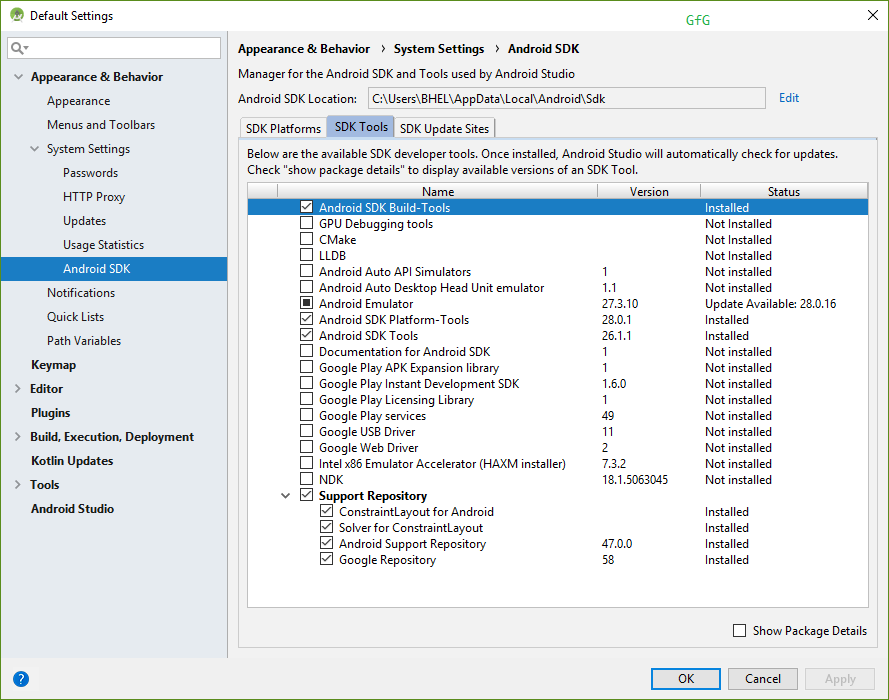This screenshot has width=889, height=700.
Task: Switch to SDK Platforms tab
Action: pos(283,128)
